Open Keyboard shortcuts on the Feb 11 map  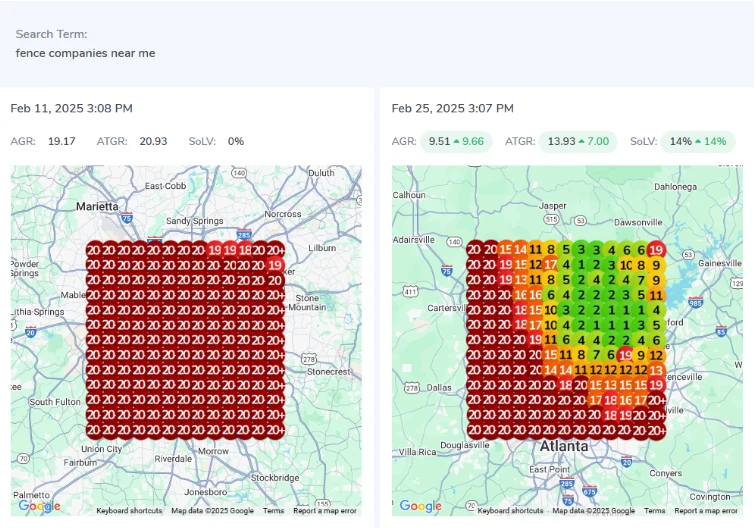pos(130,511)
